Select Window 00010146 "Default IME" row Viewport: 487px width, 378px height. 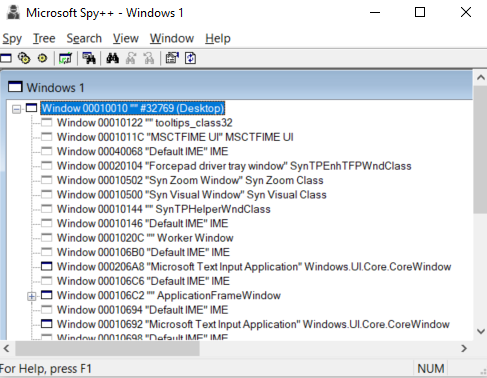[142, 223]
